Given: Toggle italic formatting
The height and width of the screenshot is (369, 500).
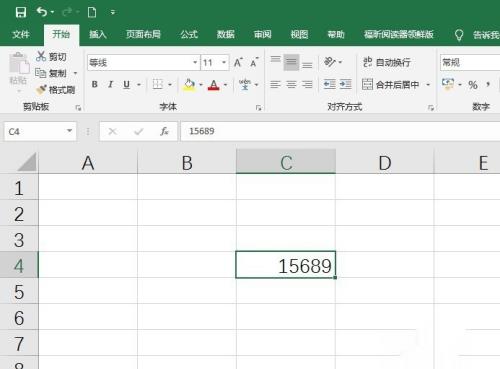Looking at the screenshot, I should [x=111, y=85].
